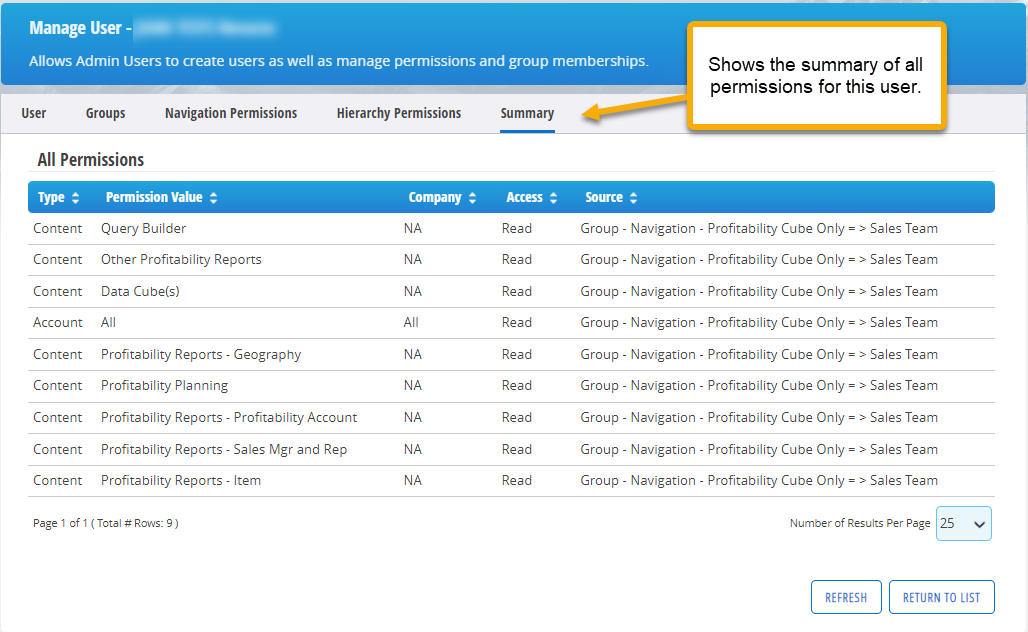
Task: Select Profitability Reports - Profitability Account cell
Action: (x=229, y=418)
